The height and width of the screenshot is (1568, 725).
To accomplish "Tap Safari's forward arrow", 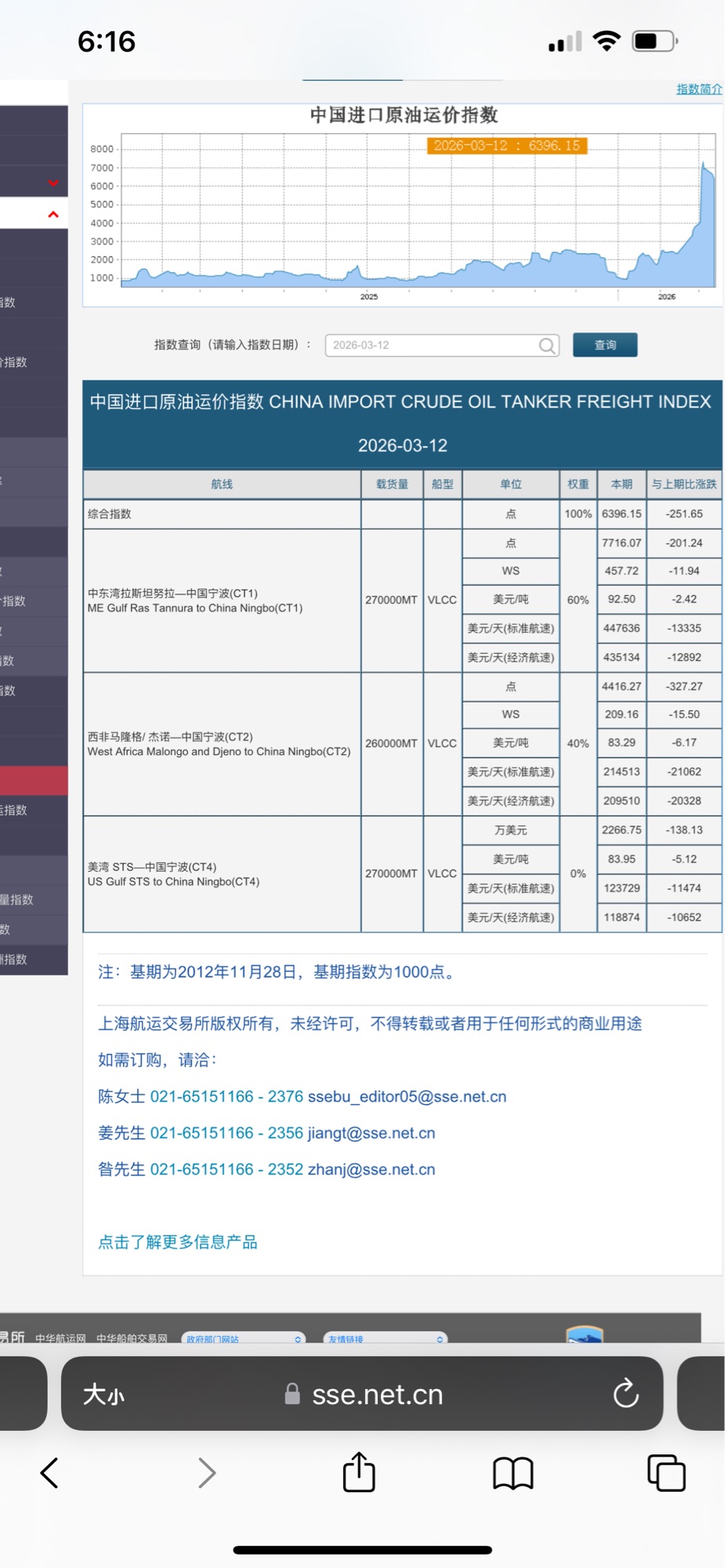I will point(206,1473).
